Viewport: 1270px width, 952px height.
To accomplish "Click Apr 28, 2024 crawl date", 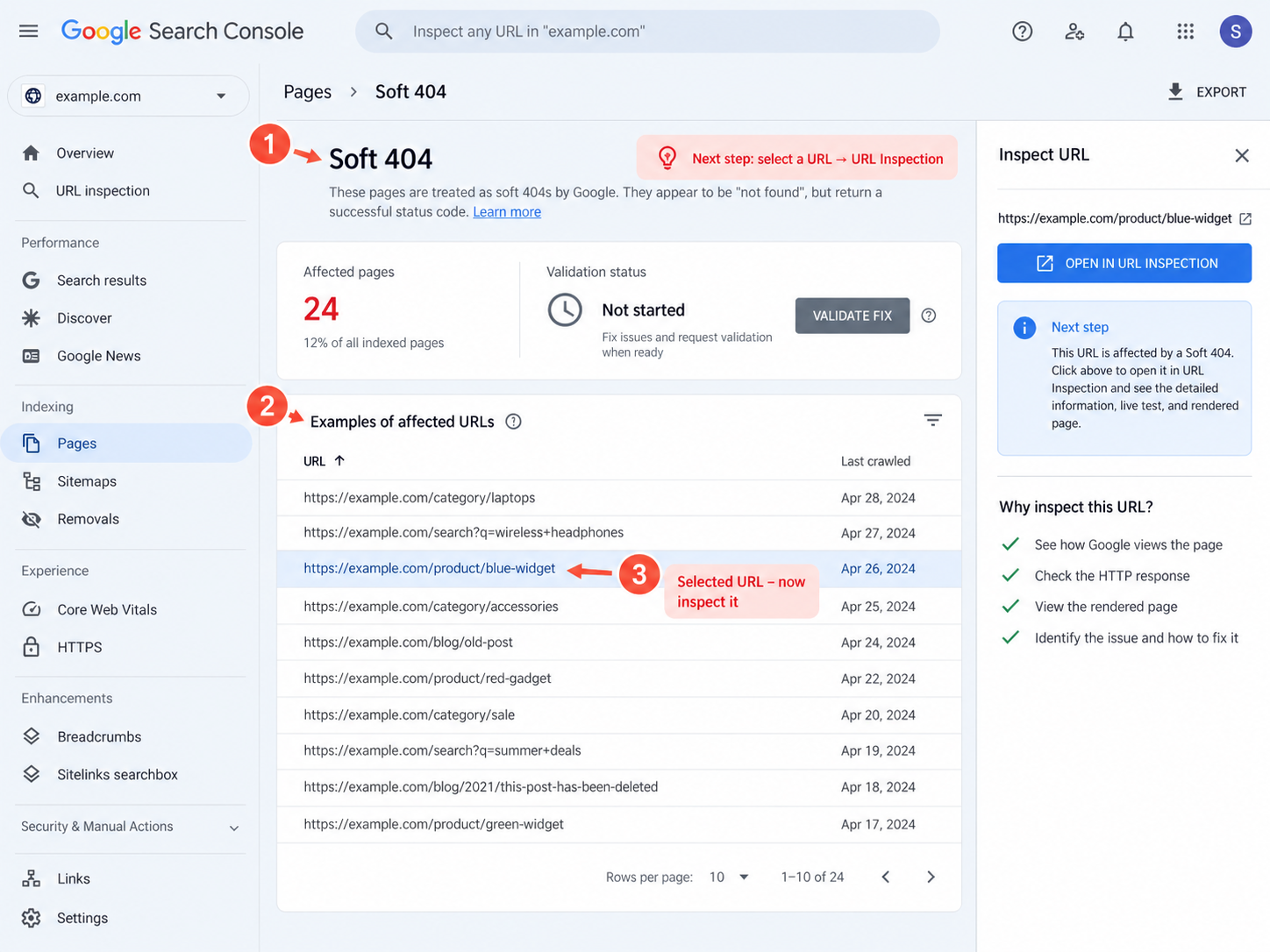I will (878, 498).
